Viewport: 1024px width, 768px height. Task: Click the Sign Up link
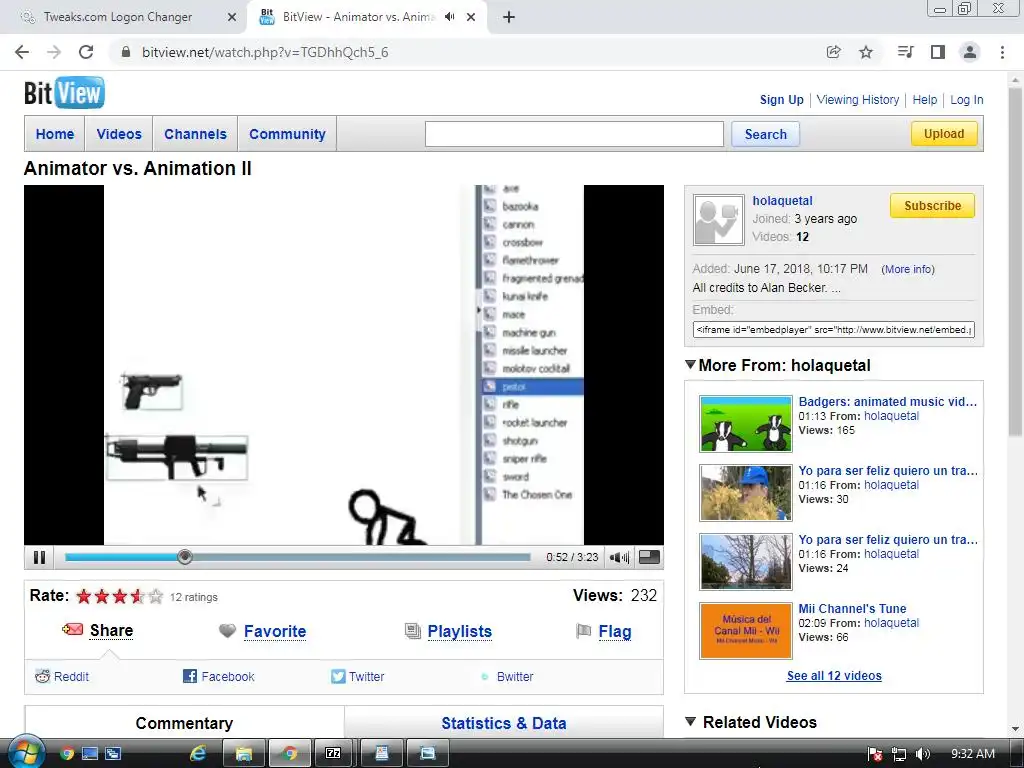click(x=781, y=100)
